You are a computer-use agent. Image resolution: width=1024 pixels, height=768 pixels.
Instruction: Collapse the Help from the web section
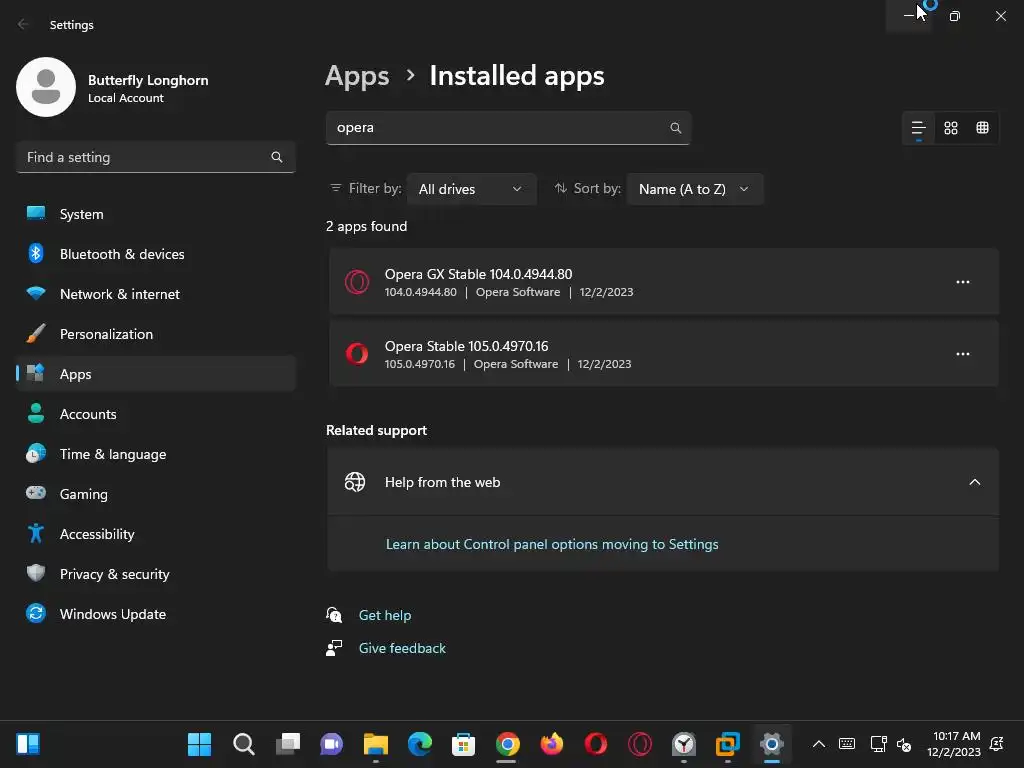coord(974,482)
